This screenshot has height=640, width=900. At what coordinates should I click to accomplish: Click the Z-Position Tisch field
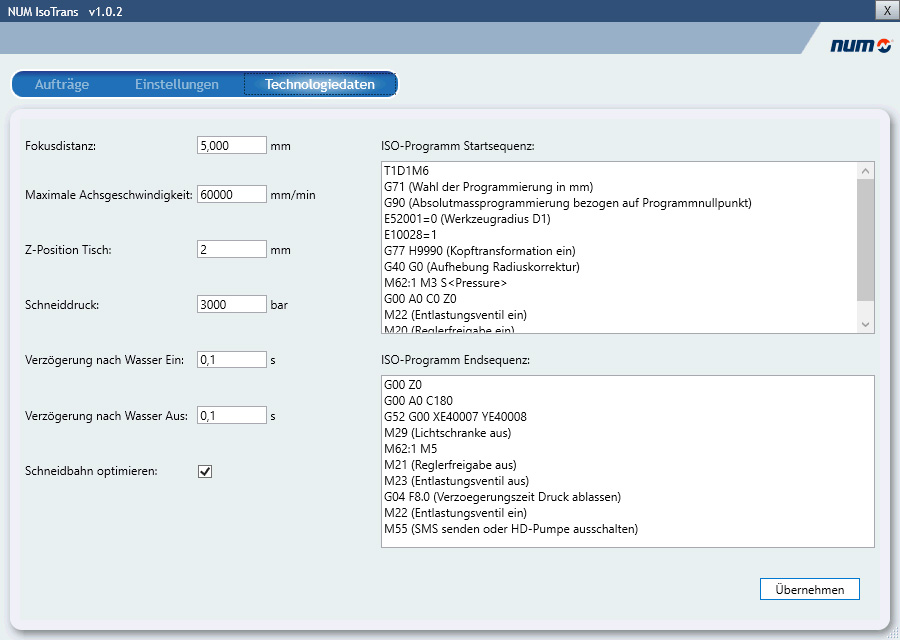point(232,249)
